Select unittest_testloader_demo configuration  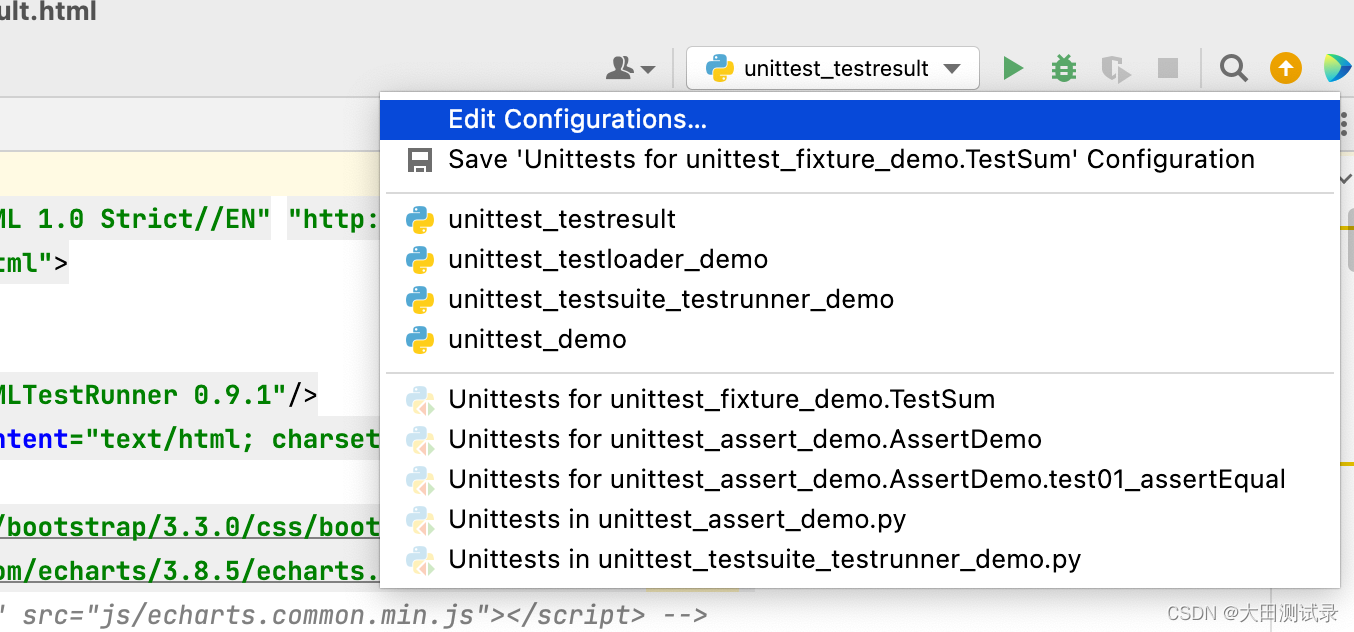(608, 260)
